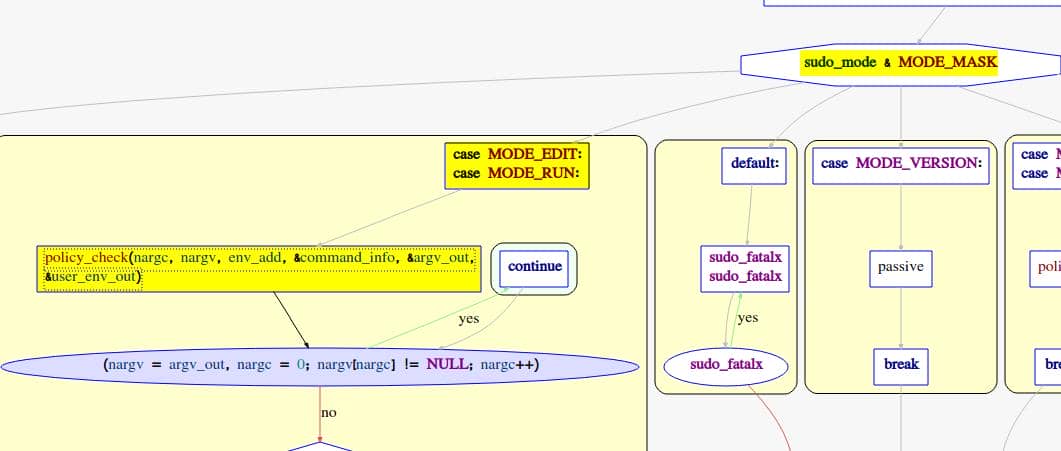The height and width of the screenshot is (451, 1061).
Task: Click the rectangular sudo_fatalx double-line node
Action: tap(745, 268)
